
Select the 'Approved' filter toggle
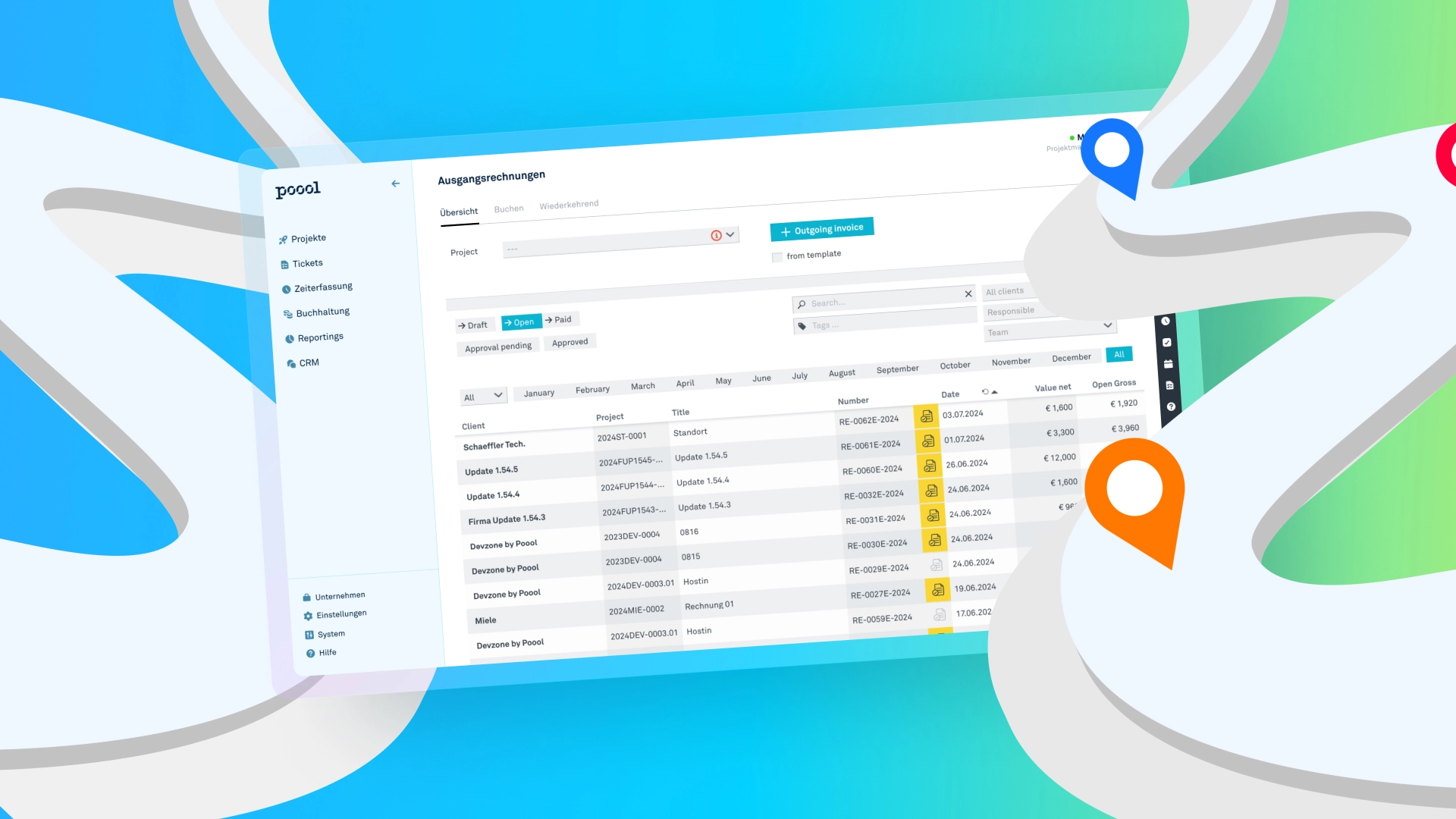[x=569, y=342]
